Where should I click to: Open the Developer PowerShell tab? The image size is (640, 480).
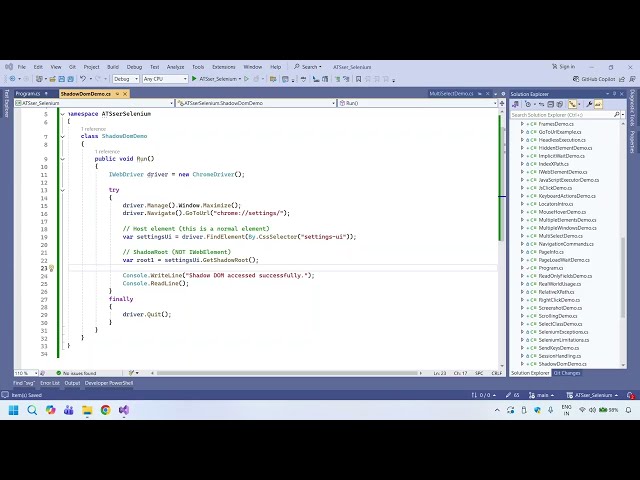click(x=109, y=383)
